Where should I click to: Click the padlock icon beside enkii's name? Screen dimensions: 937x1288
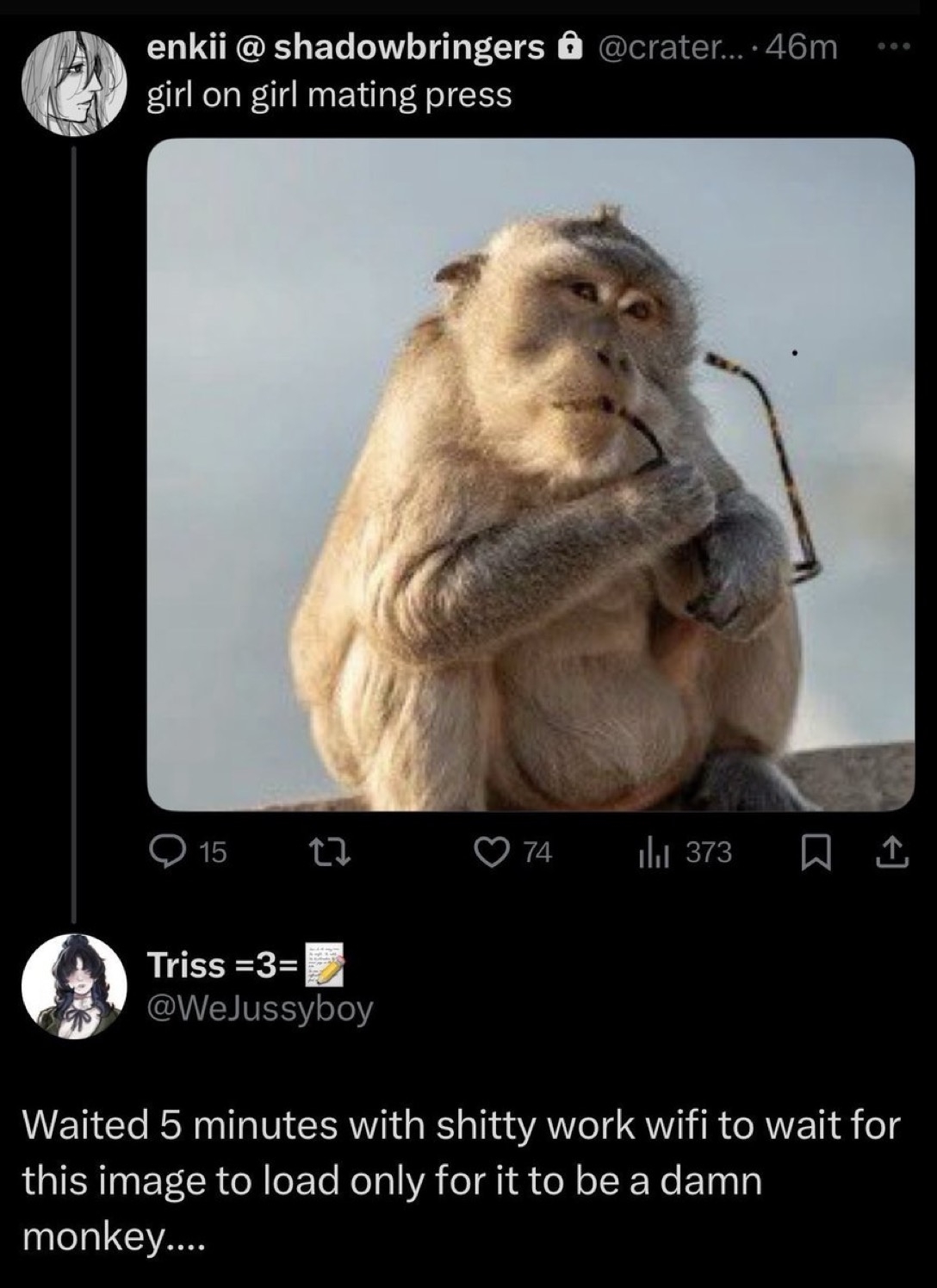point(569,48)
